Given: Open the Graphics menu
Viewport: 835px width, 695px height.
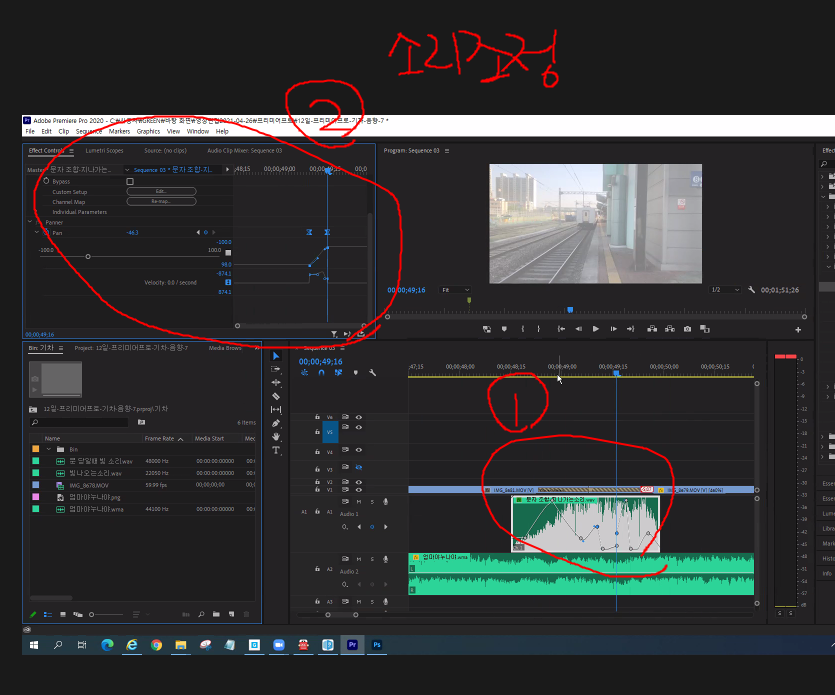Looking at the screenshot, I should [148, 132].
